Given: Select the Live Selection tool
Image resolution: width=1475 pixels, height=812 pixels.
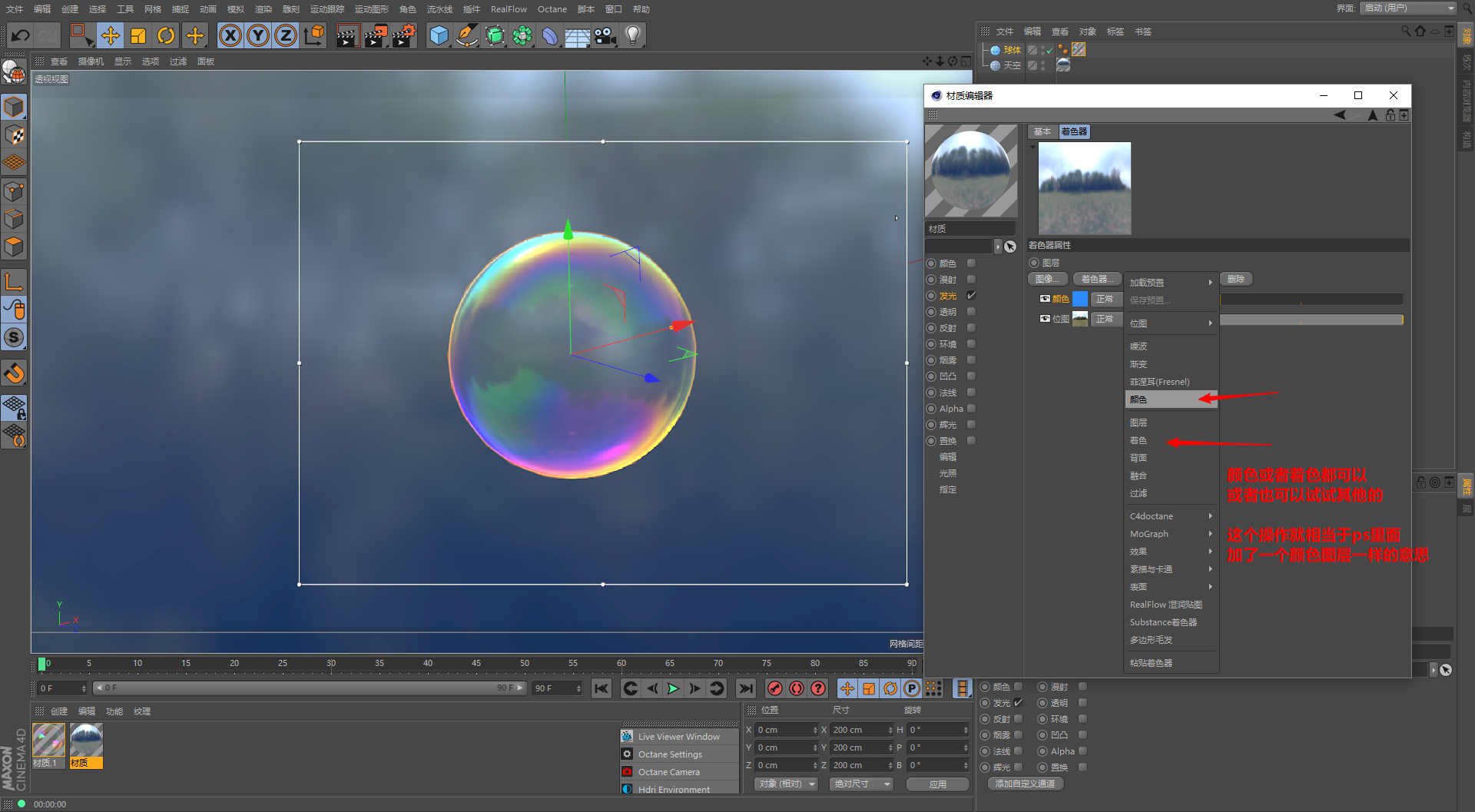Looking at the screenshot, I should 81,35.
